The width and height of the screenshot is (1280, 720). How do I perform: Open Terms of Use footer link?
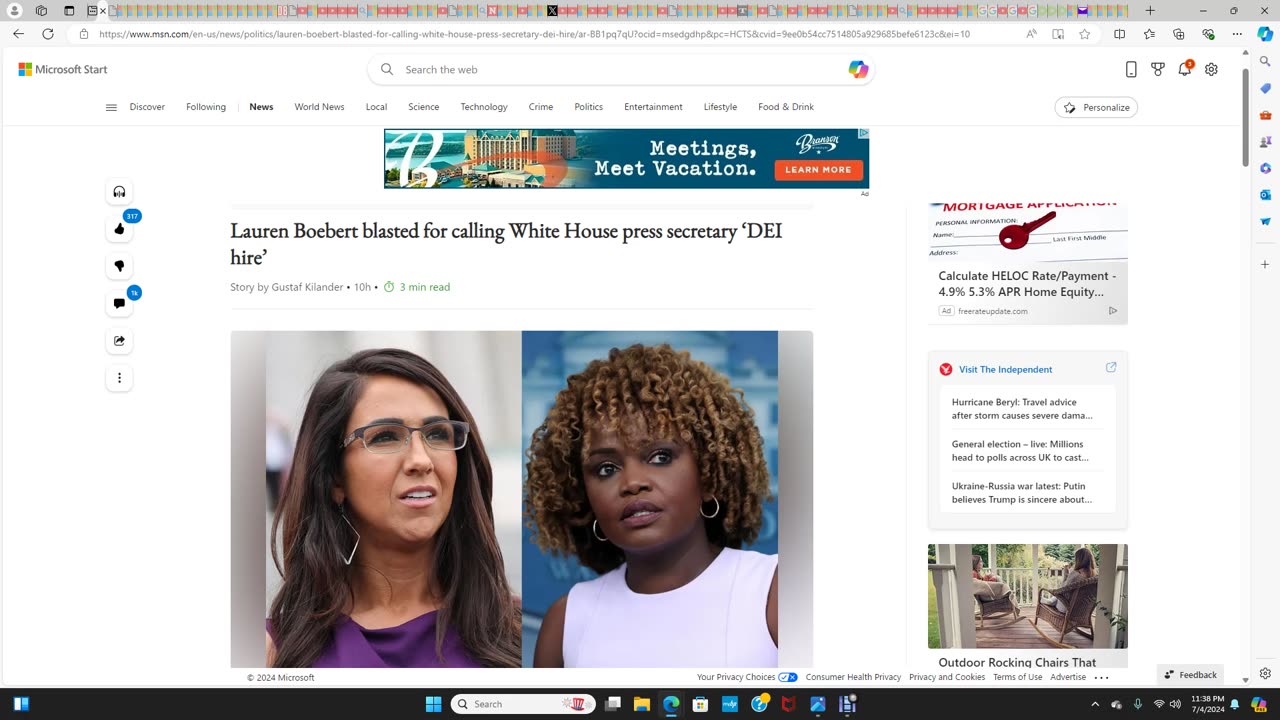pos(1017,677)
